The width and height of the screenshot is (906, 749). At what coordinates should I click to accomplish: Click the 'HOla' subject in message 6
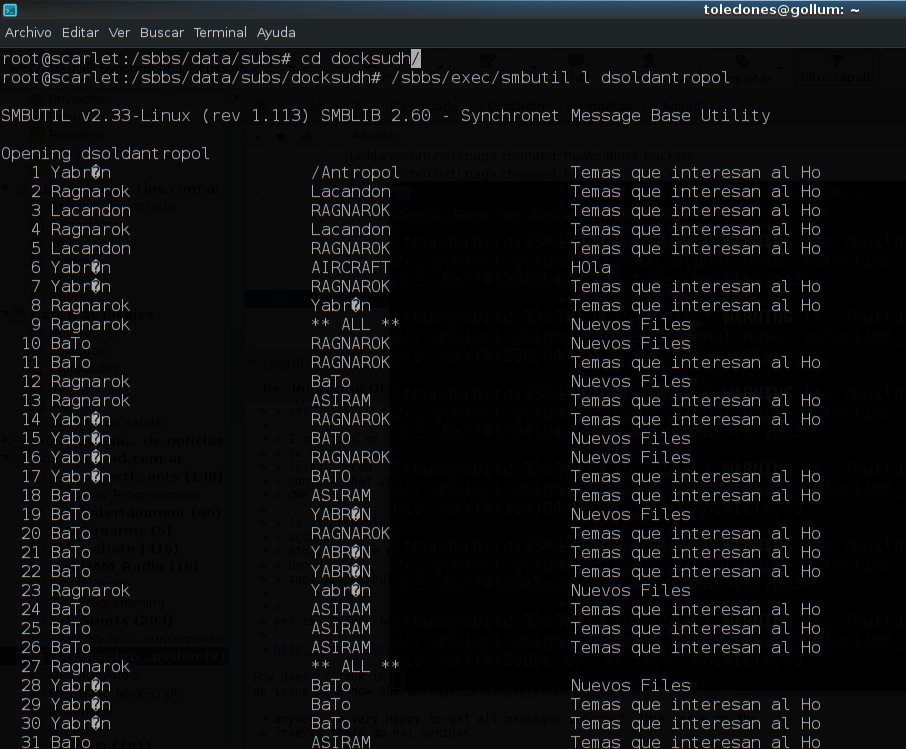click(x=590, y=267)
